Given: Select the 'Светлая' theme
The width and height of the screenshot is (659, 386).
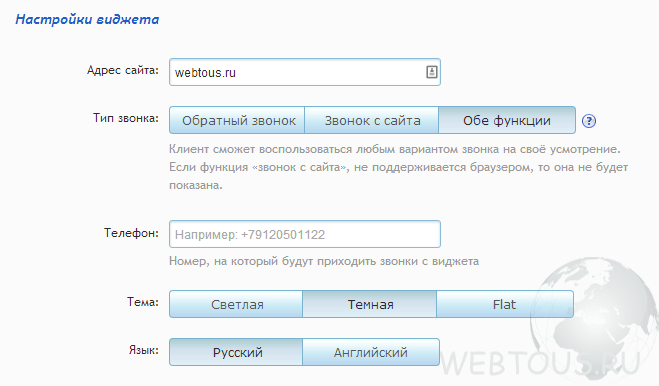Looking at the screenshot, I should point(236,304).
